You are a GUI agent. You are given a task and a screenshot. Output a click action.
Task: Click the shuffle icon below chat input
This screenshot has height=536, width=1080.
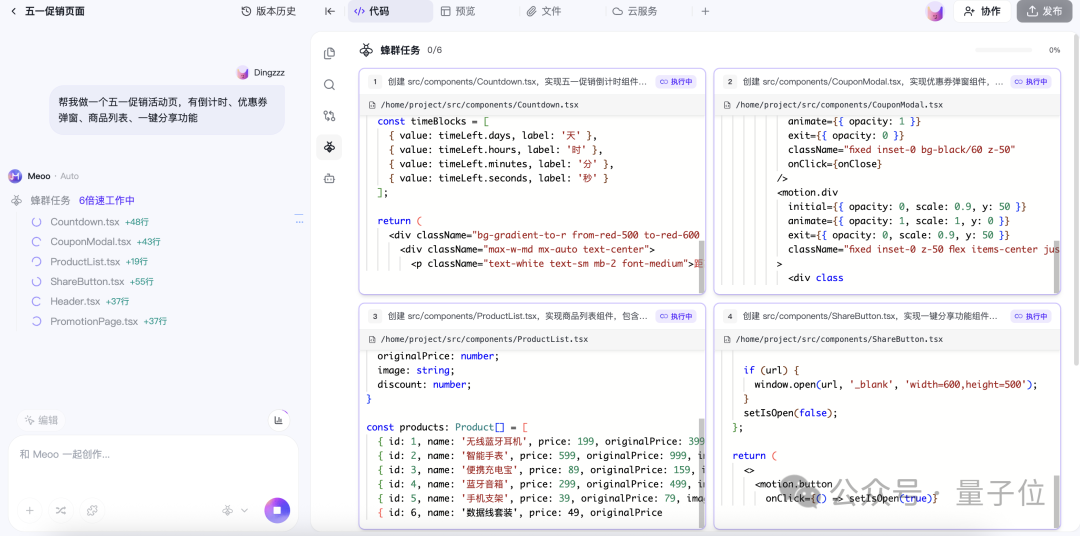tap(61, 510)
